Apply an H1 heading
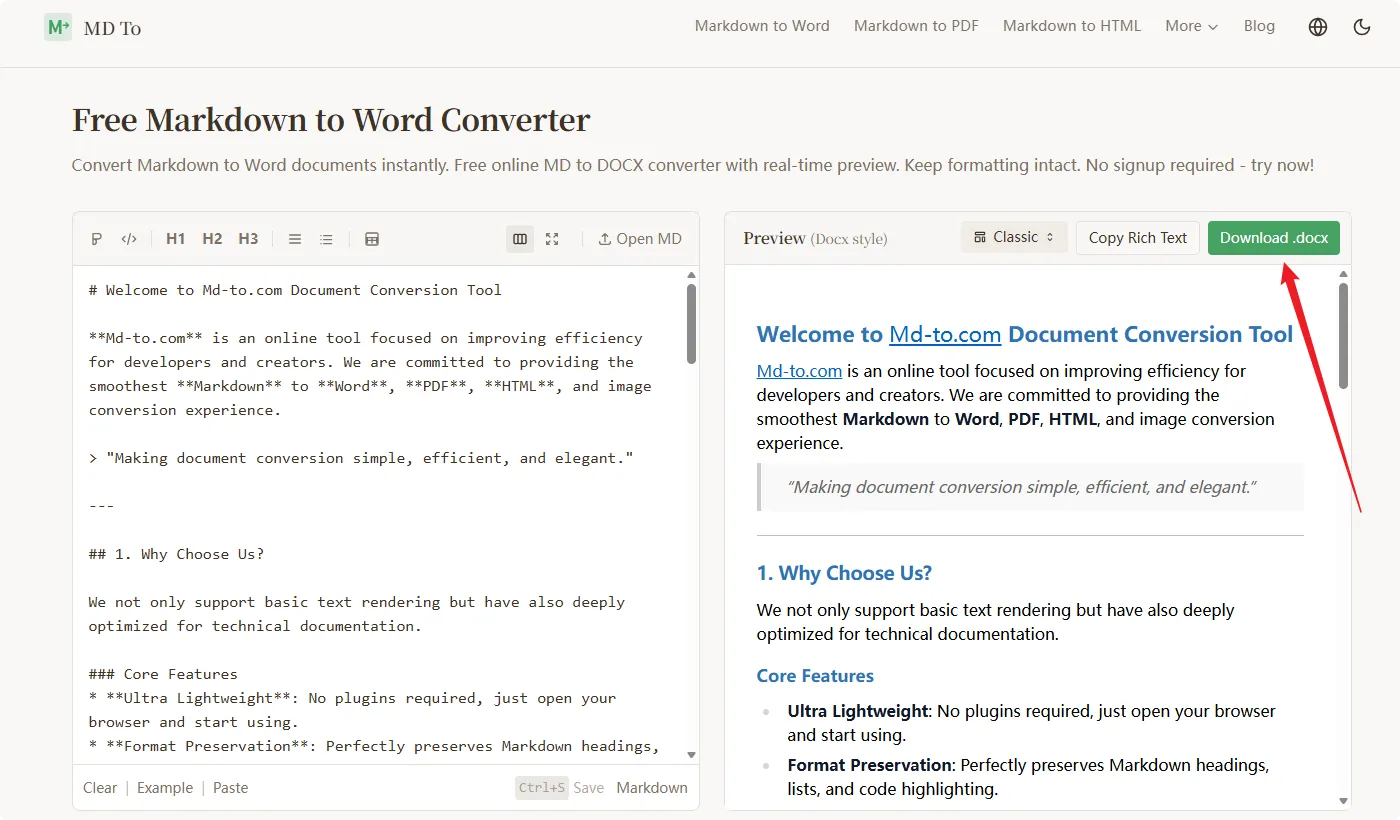 point(175,238)
